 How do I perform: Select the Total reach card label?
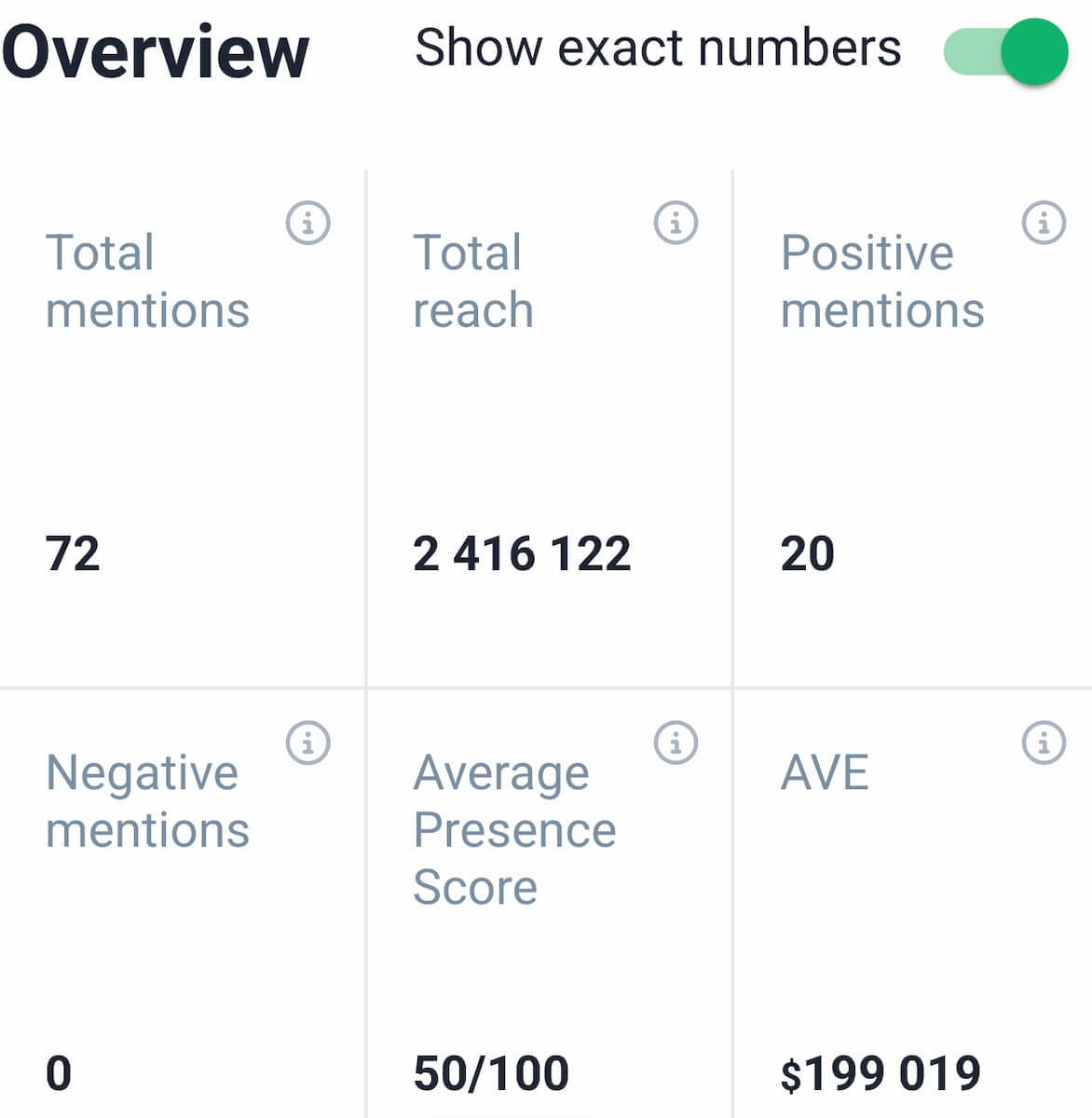coord(473,280)
